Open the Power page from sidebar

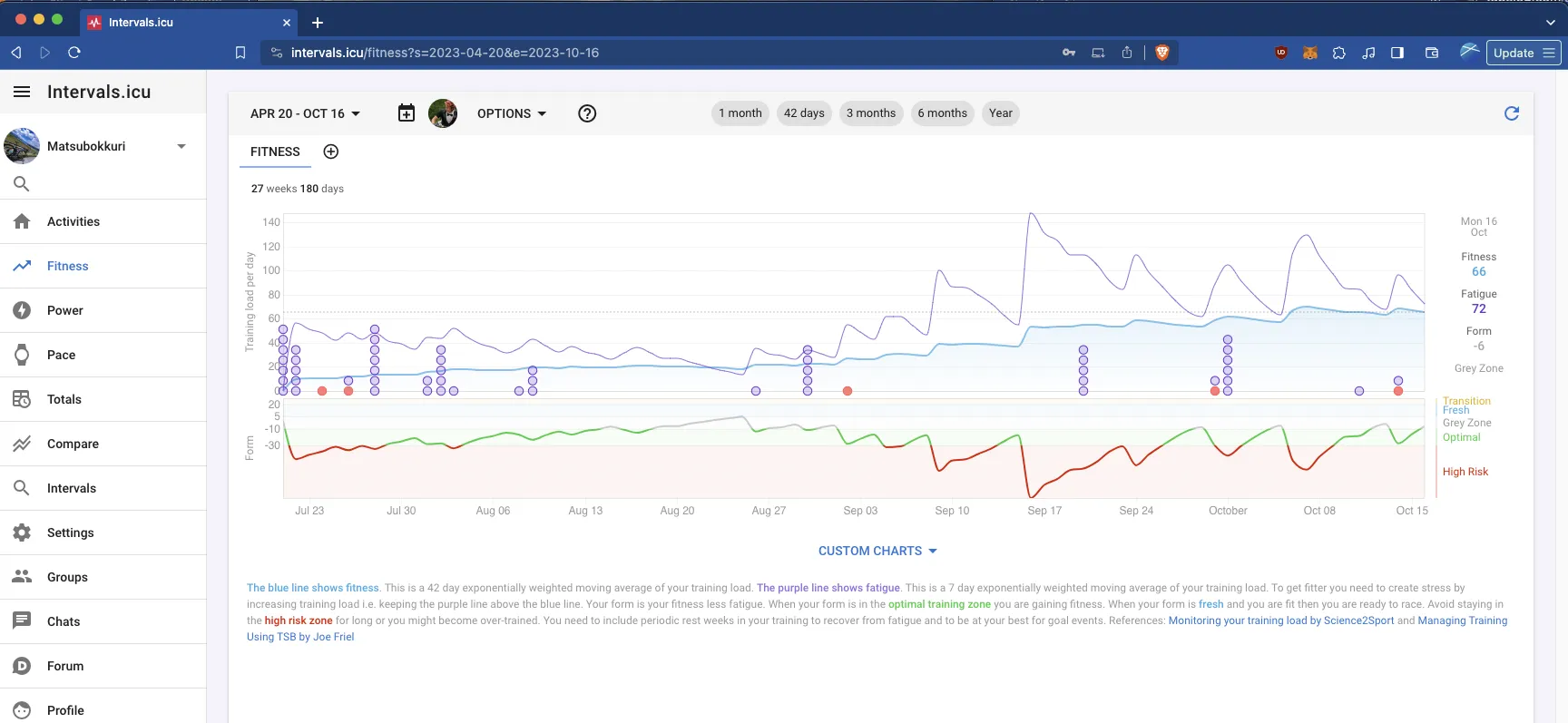tap(64, 310)
